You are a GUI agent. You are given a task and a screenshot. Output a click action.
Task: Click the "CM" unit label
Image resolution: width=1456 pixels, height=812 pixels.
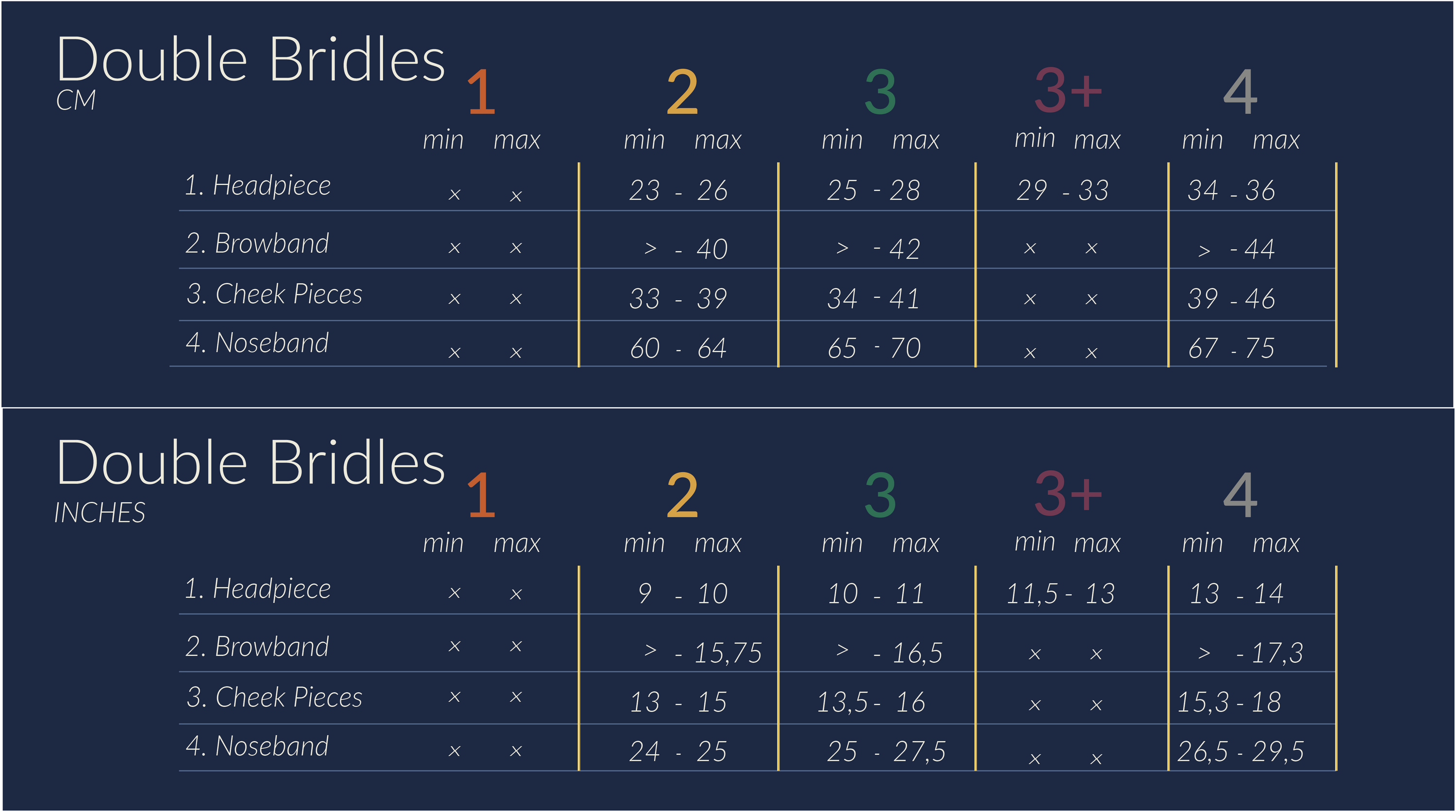[76, 100]
